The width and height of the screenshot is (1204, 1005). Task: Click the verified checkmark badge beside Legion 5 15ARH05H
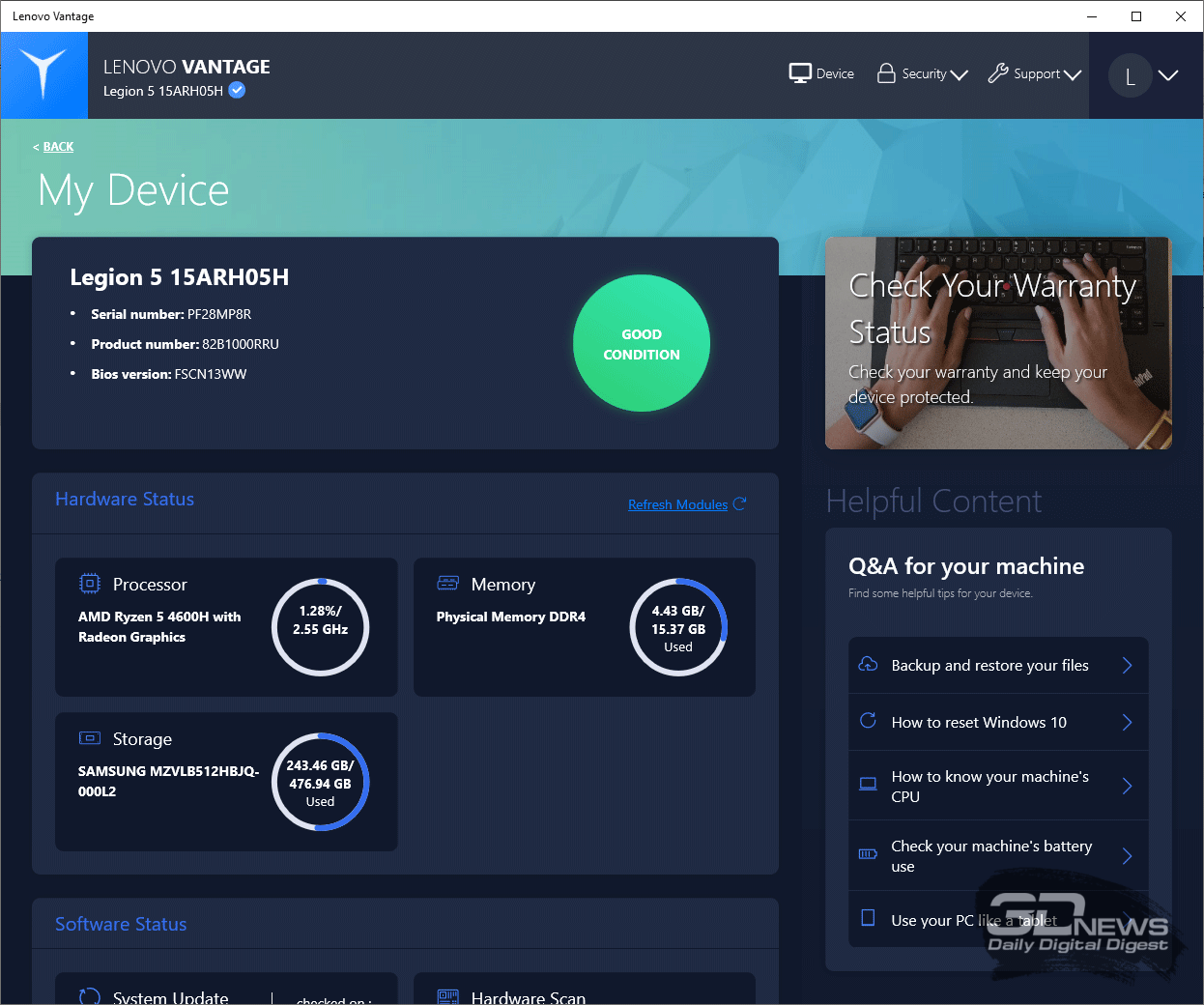coord(237,90)
